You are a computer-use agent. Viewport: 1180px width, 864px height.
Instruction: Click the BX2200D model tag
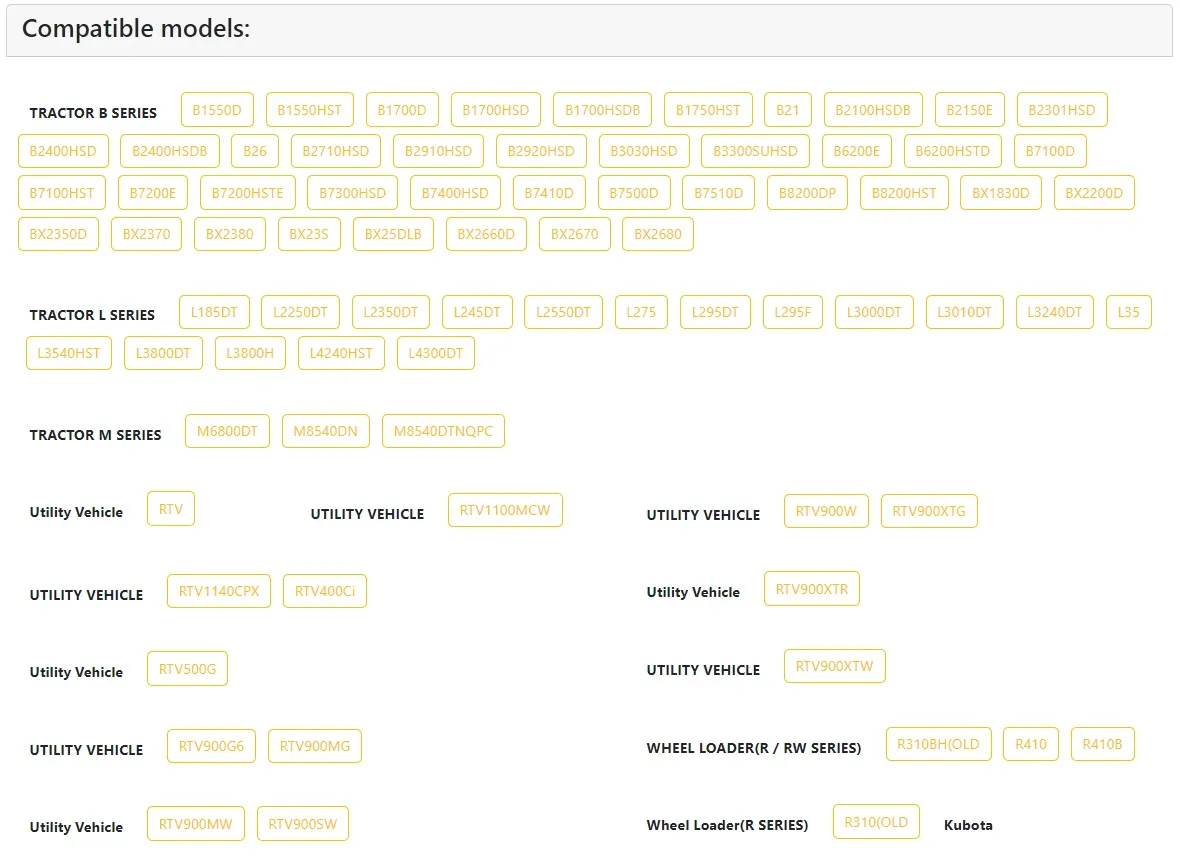(1093, 193)
